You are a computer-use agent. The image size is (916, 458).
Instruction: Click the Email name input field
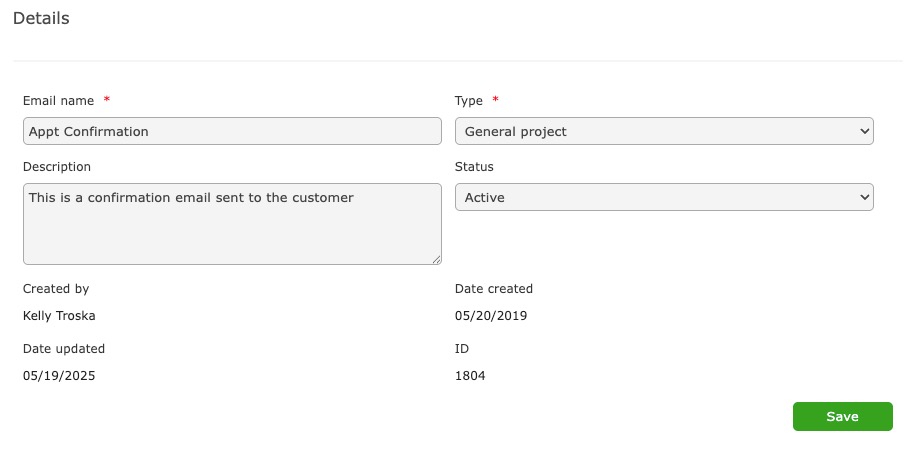coord(231,131)
